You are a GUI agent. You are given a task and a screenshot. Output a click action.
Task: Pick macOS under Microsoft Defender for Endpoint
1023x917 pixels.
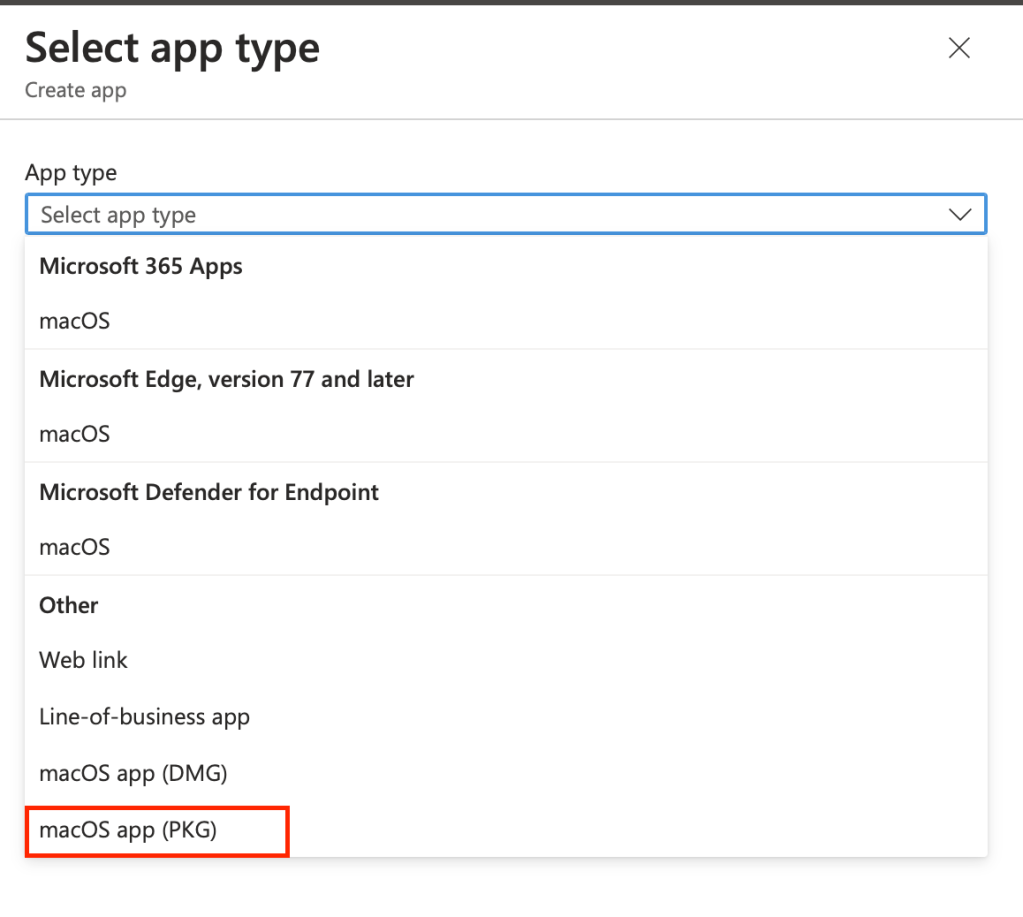[x=74, y=548]
